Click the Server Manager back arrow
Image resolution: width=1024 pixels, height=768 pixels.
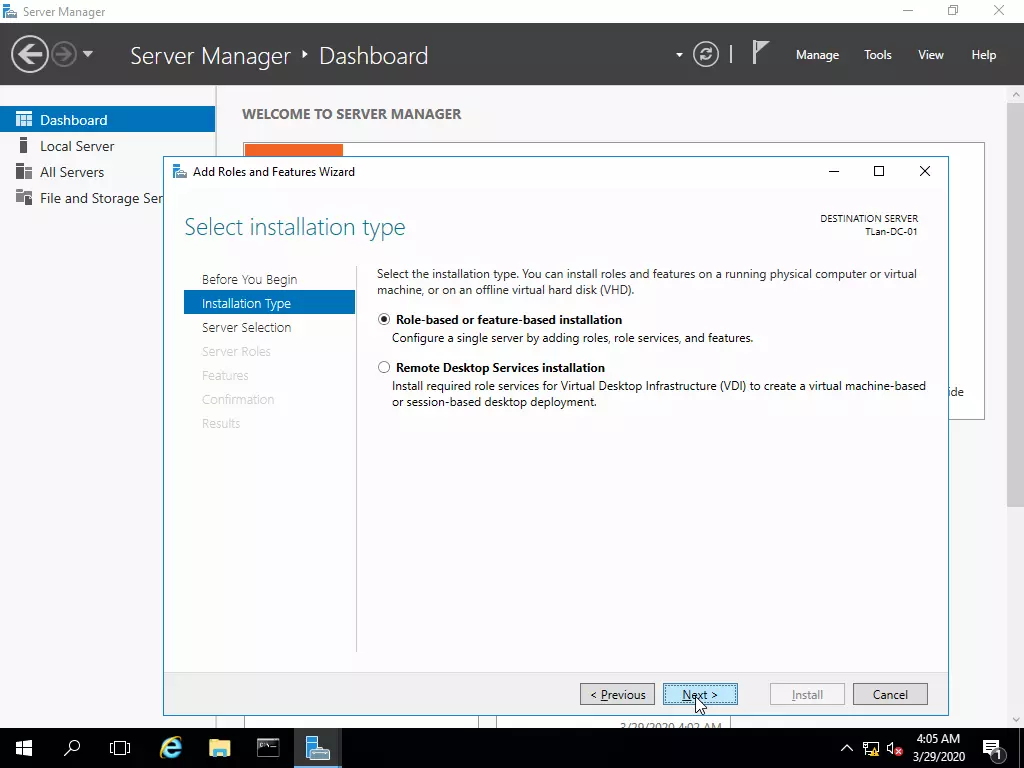click(x=29, y=54)
